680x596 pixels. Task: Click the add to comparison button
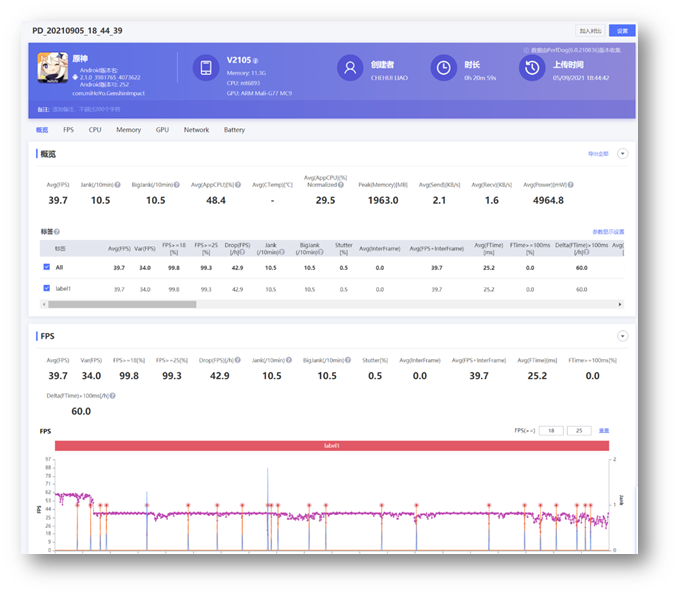click(x=590, y=31)
